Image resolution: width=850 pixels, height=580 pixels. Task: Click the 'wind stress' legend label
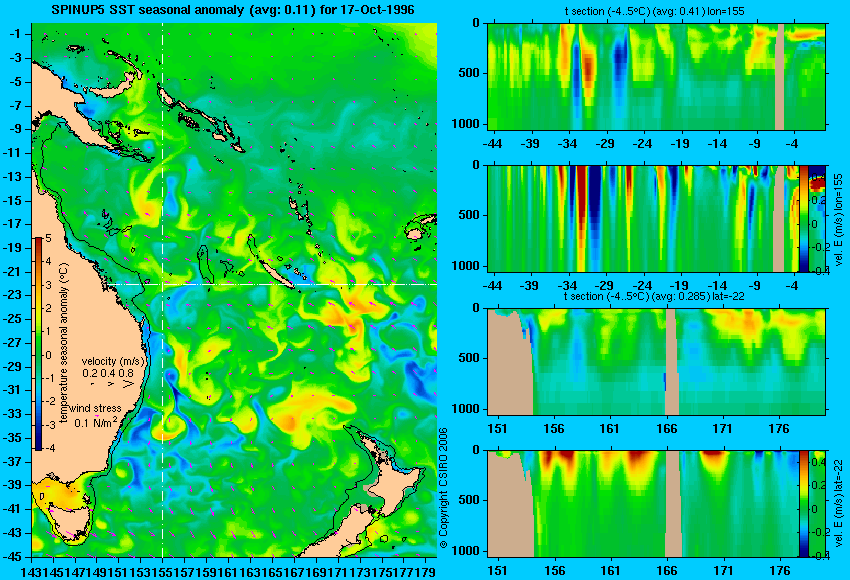click(95, 408)
